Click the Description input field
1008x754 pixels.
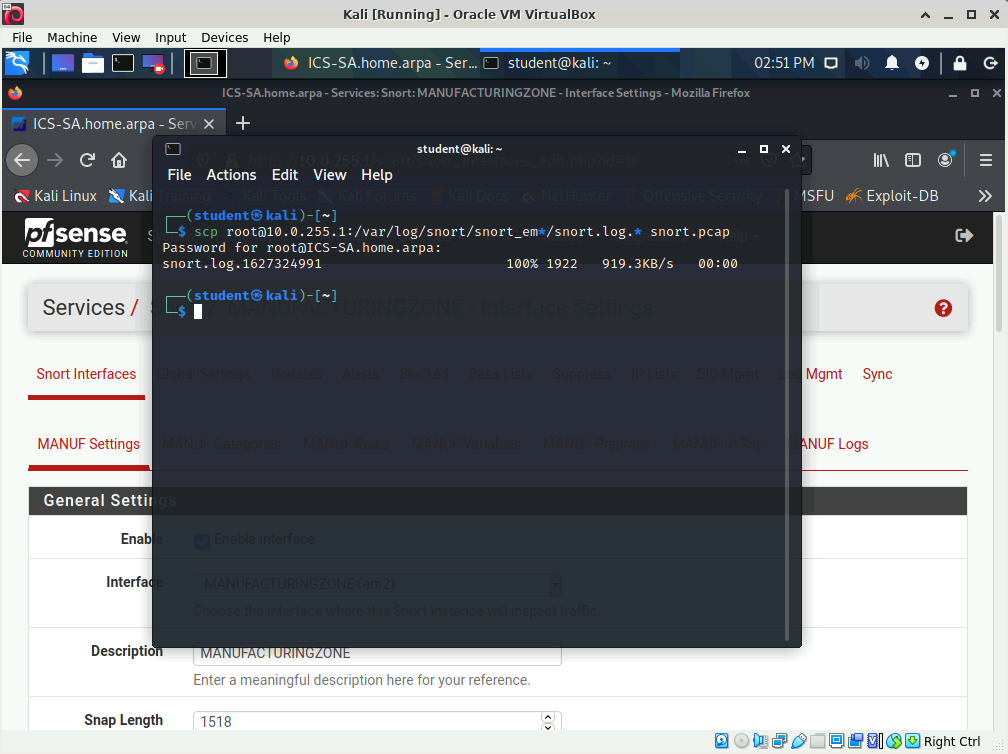(x=377, y=653)
